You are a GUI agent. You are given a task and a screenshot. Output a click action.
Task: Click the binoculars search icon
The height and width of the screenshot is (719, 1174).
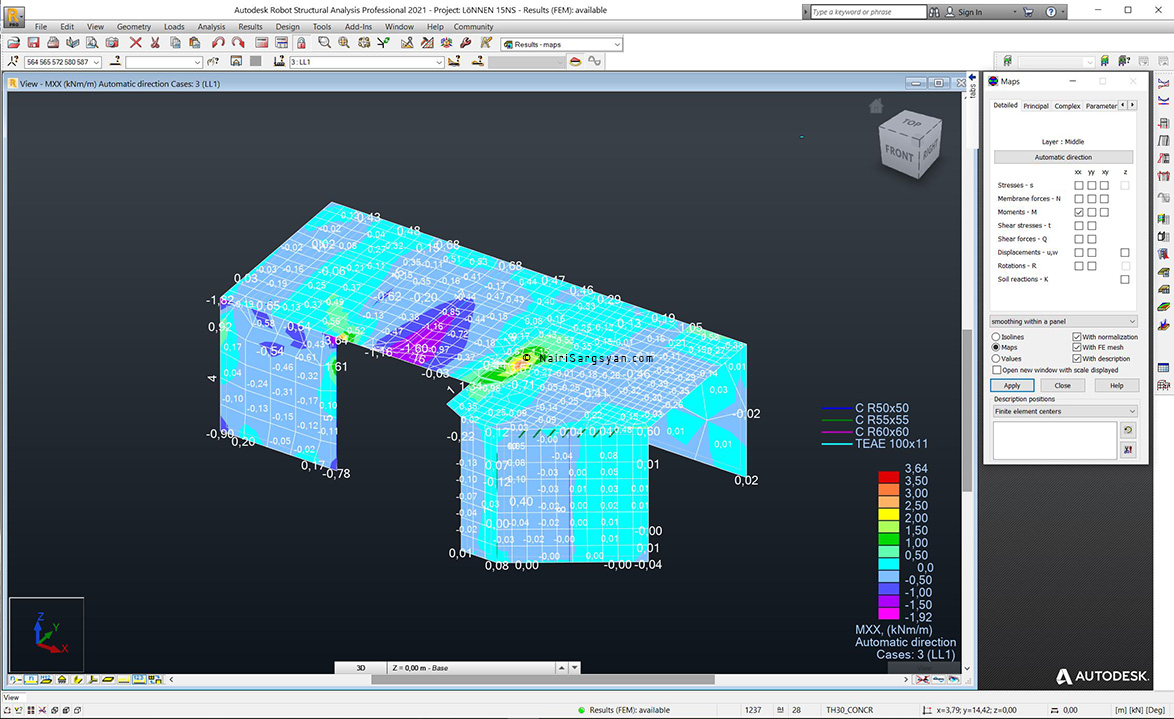pos(934,12)
